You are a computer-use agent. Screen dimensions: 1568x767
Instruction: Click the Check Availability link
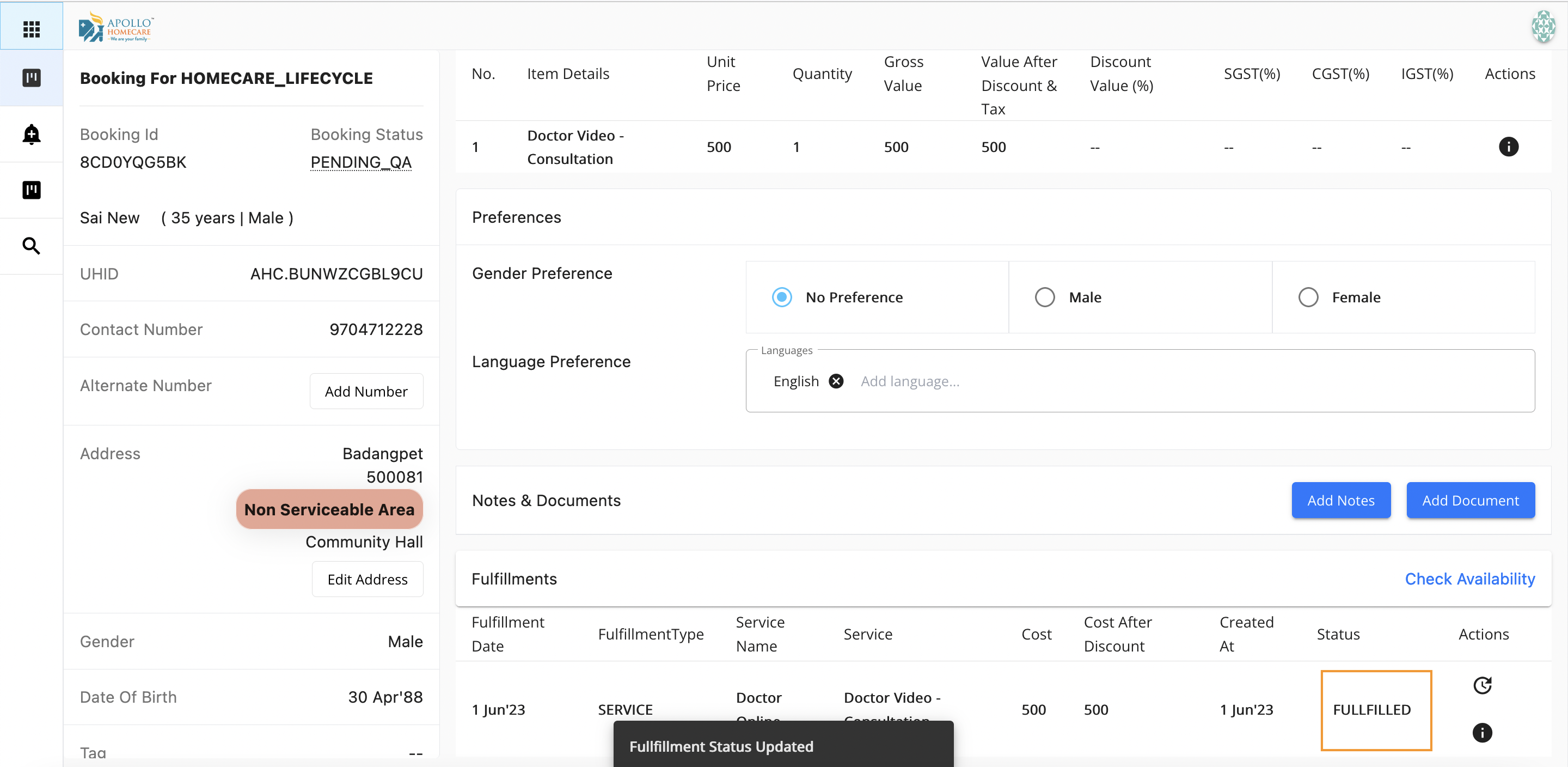tap(1469, 579)
